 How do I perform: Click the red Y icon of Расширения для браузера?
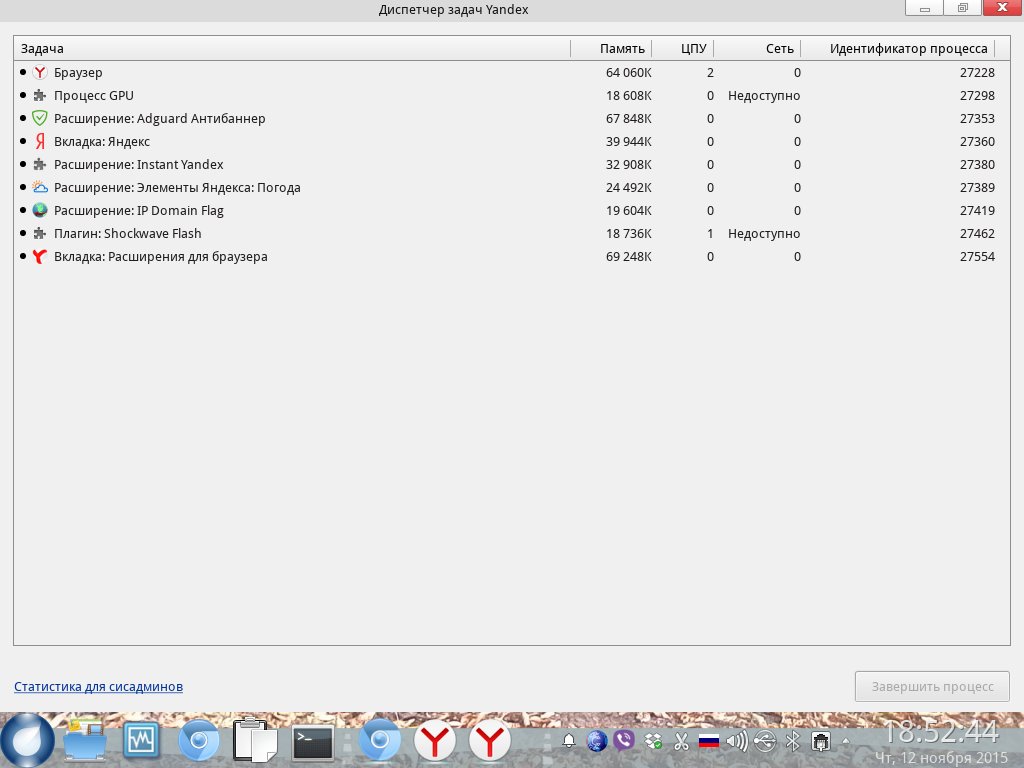click(40, 257)
